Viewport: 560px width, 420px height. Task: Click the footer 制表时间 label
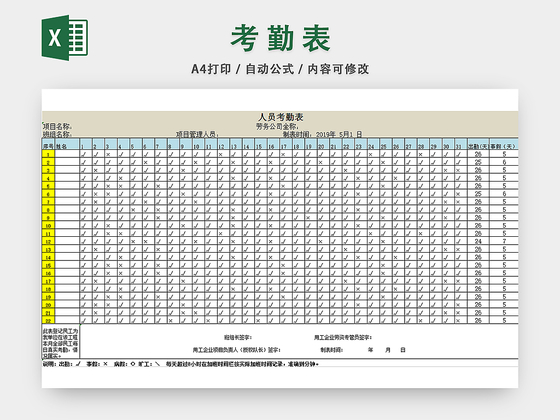pyautogui.click(x=332, y=350)
